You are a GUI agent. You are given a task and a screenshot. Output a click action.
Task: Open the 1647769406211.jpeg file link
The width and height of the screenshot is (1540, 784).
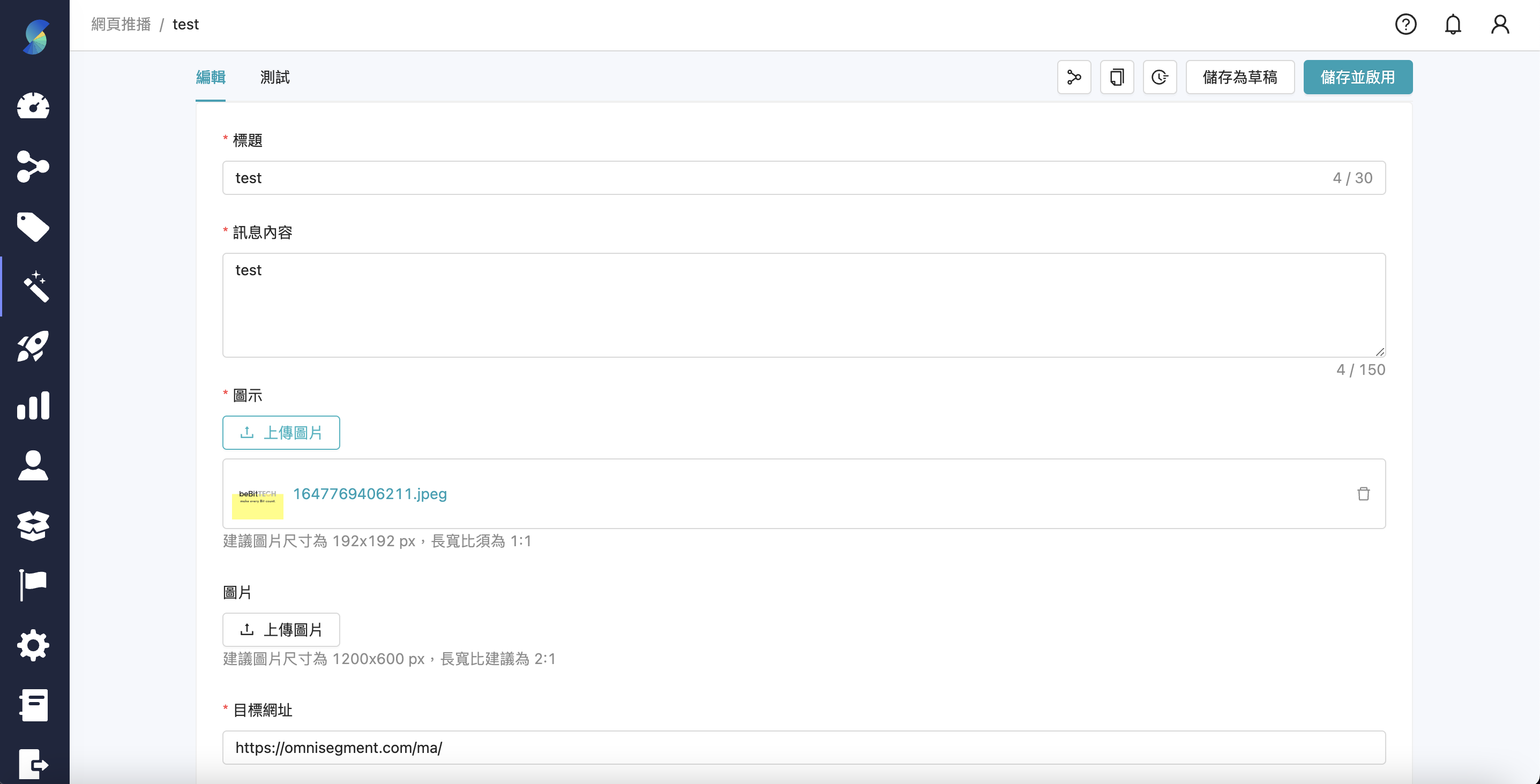370,494
